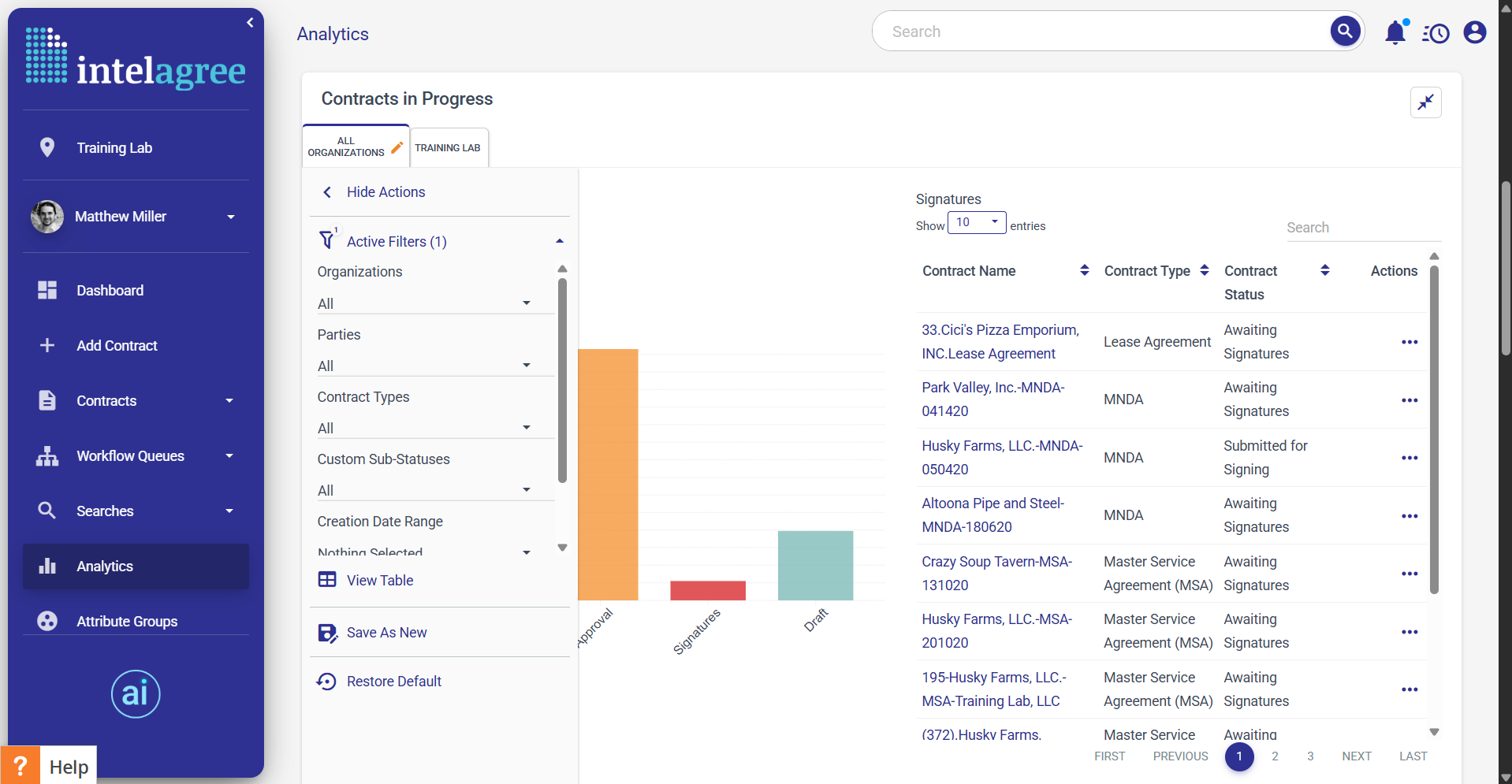
Task: Open the Organizations filter dropdown
Action: coord(424,303)
